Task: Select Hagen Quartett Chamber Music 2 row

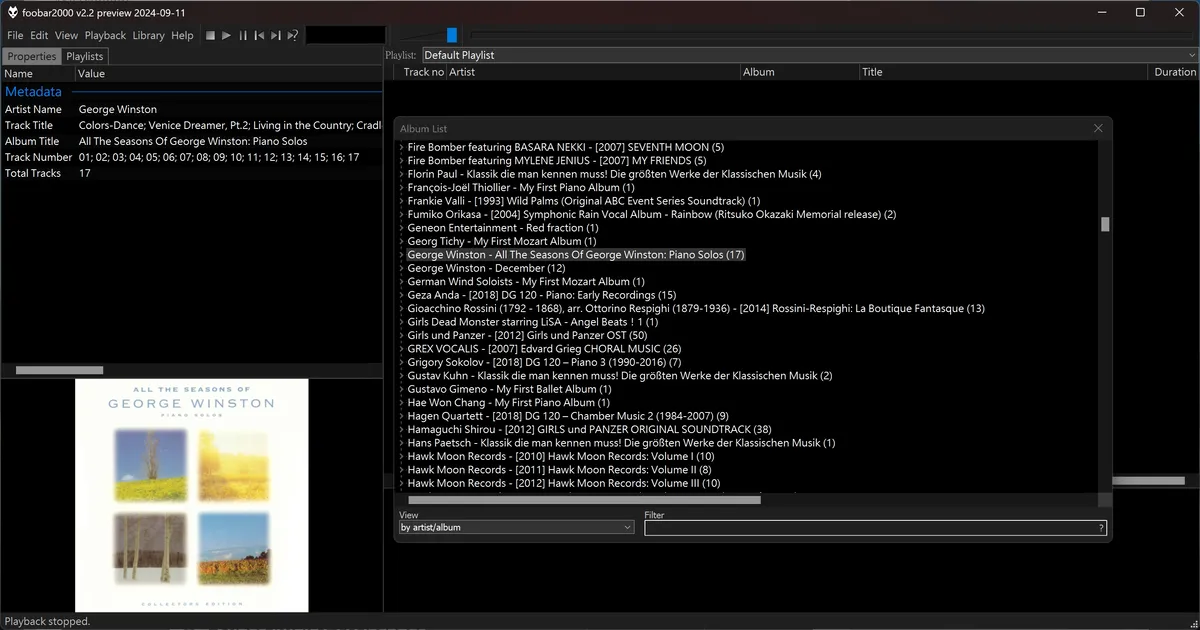Action: pos(568,416)
